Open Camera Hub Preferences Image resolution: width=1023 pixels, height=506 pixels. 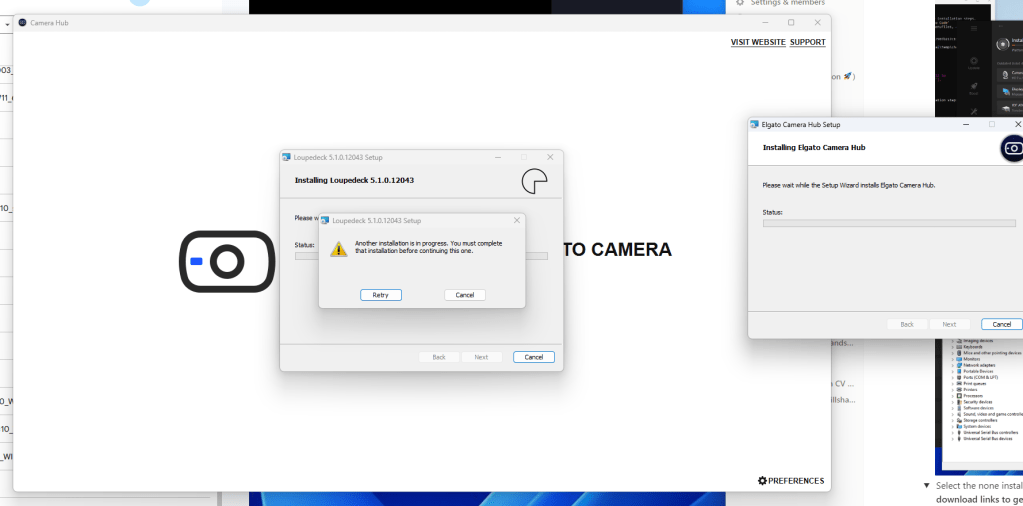pyautogui.click(x=791, y=481)
